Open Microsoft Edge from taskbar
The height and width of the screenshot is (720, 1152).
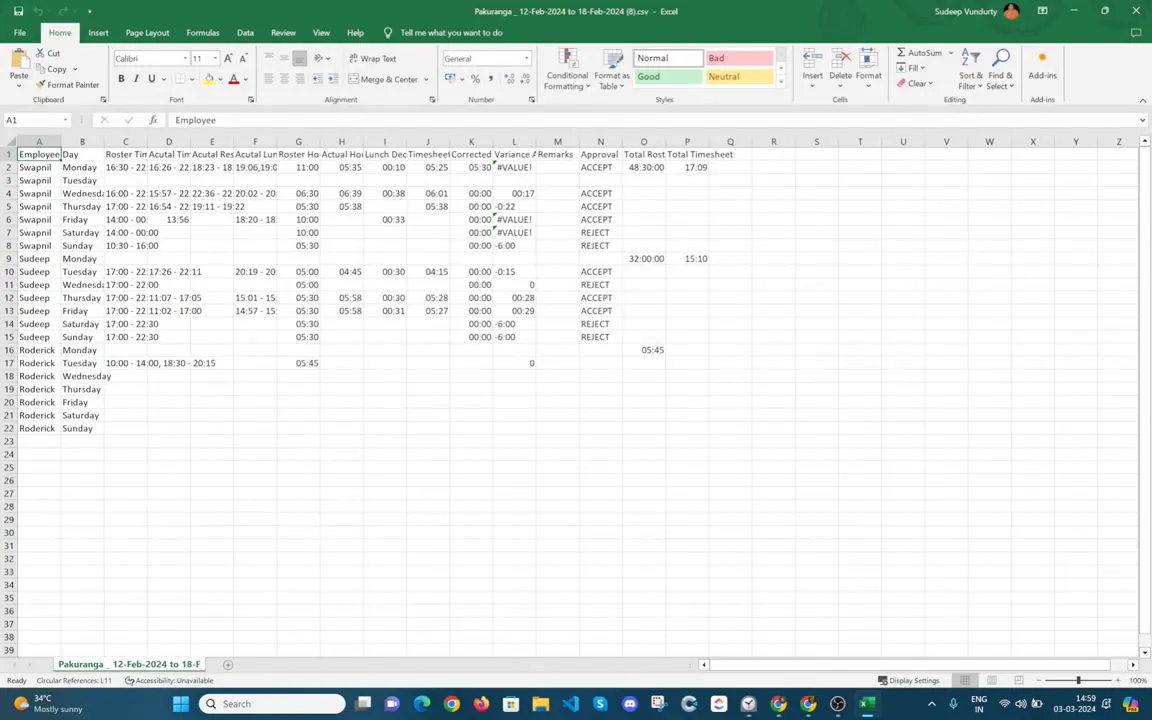pyautogui.click(x=422, y=704)
